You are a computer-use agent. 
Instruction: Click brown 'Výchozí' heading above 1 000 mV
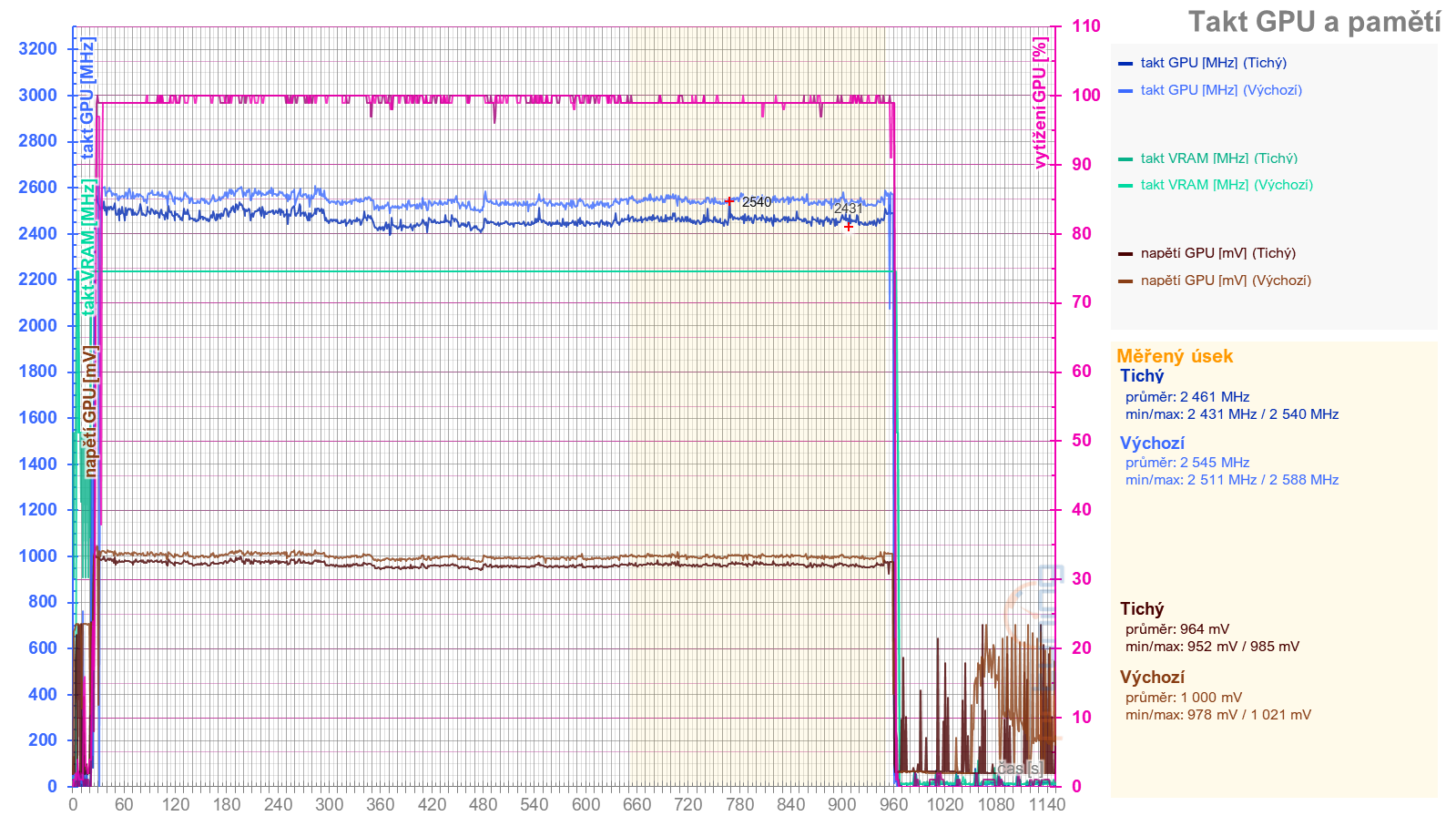(x=1152, y=678)
